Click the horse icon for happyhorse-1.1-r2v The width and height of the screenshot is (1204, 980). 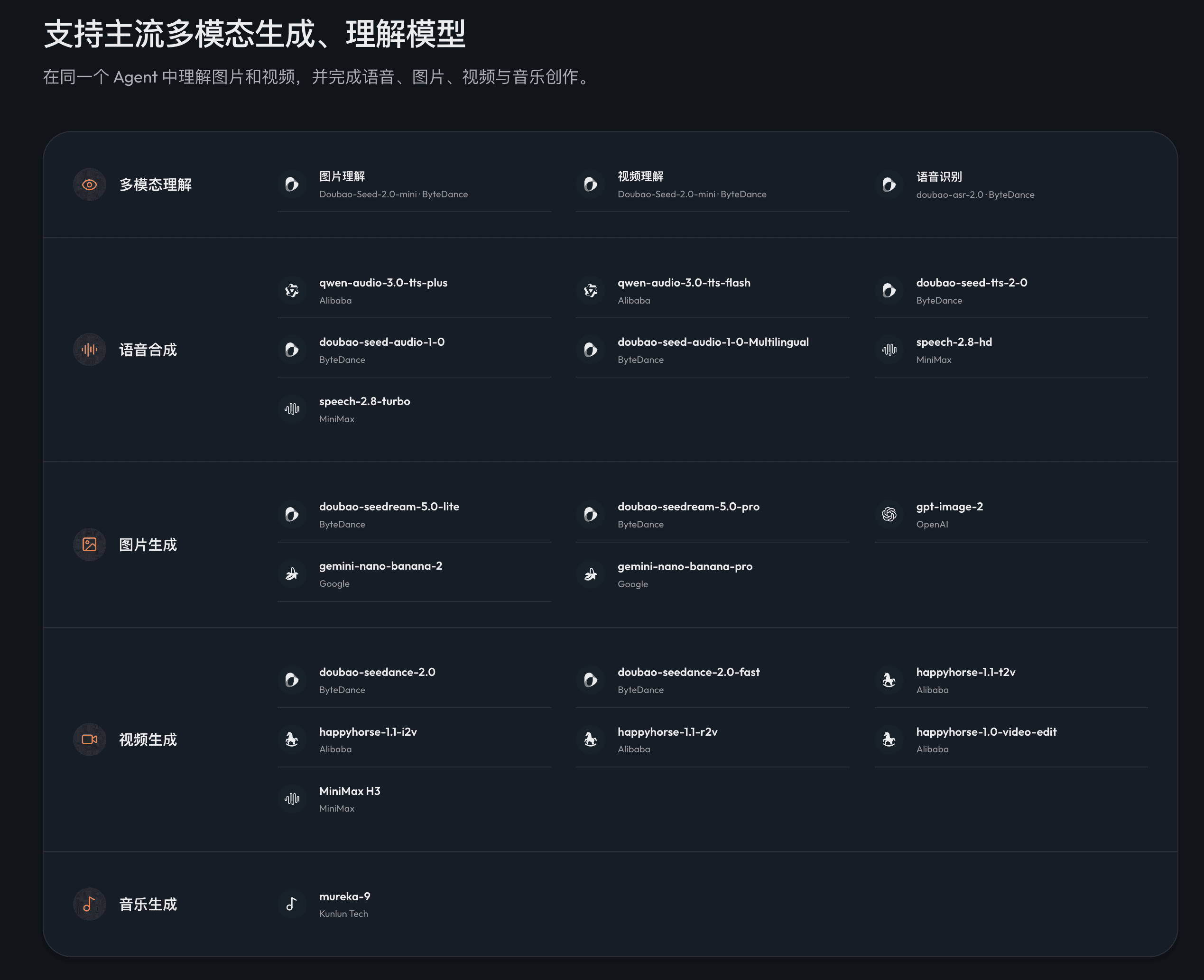pyautogui.click(x=591, y=740)
